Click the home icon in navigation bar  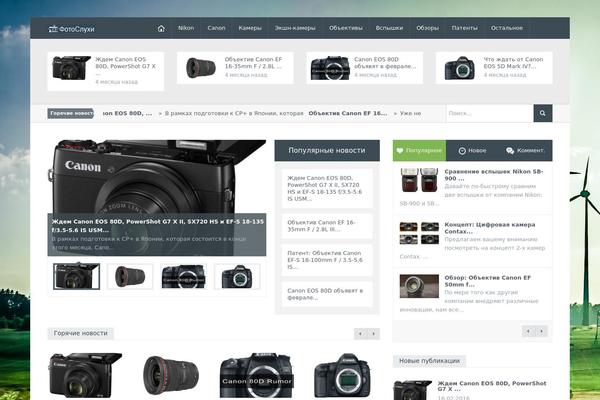(x=161, y=28)
